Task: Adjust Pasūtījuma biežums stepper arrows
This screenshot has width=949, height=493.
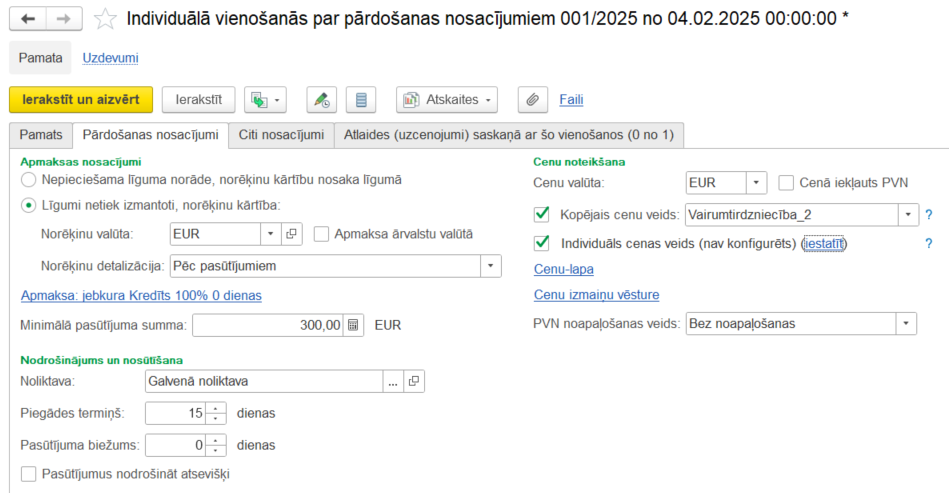Action: pos(215,445)
